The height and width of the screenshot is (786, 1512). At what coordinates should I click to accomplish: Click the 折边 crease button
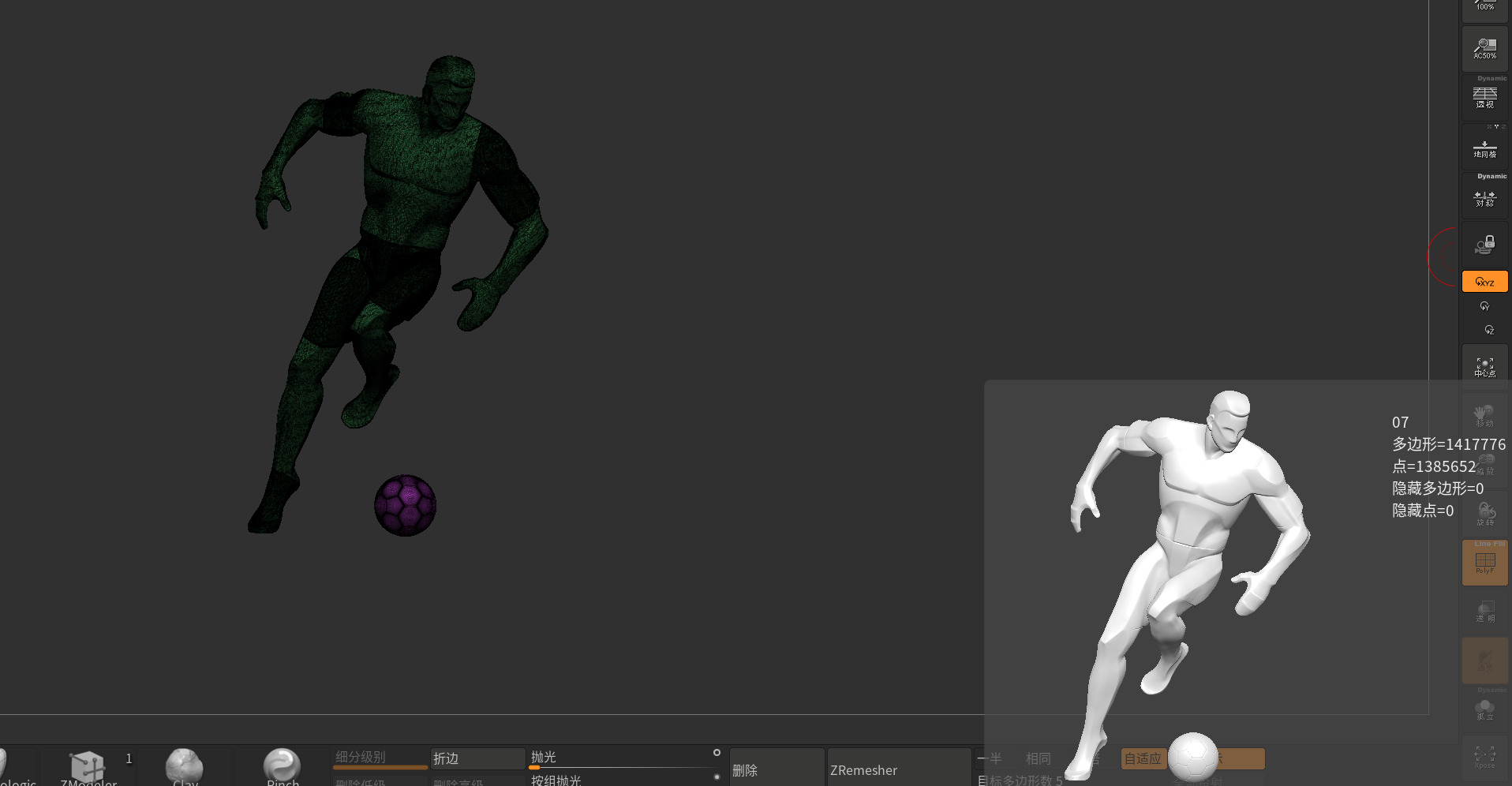click(477, 758)
